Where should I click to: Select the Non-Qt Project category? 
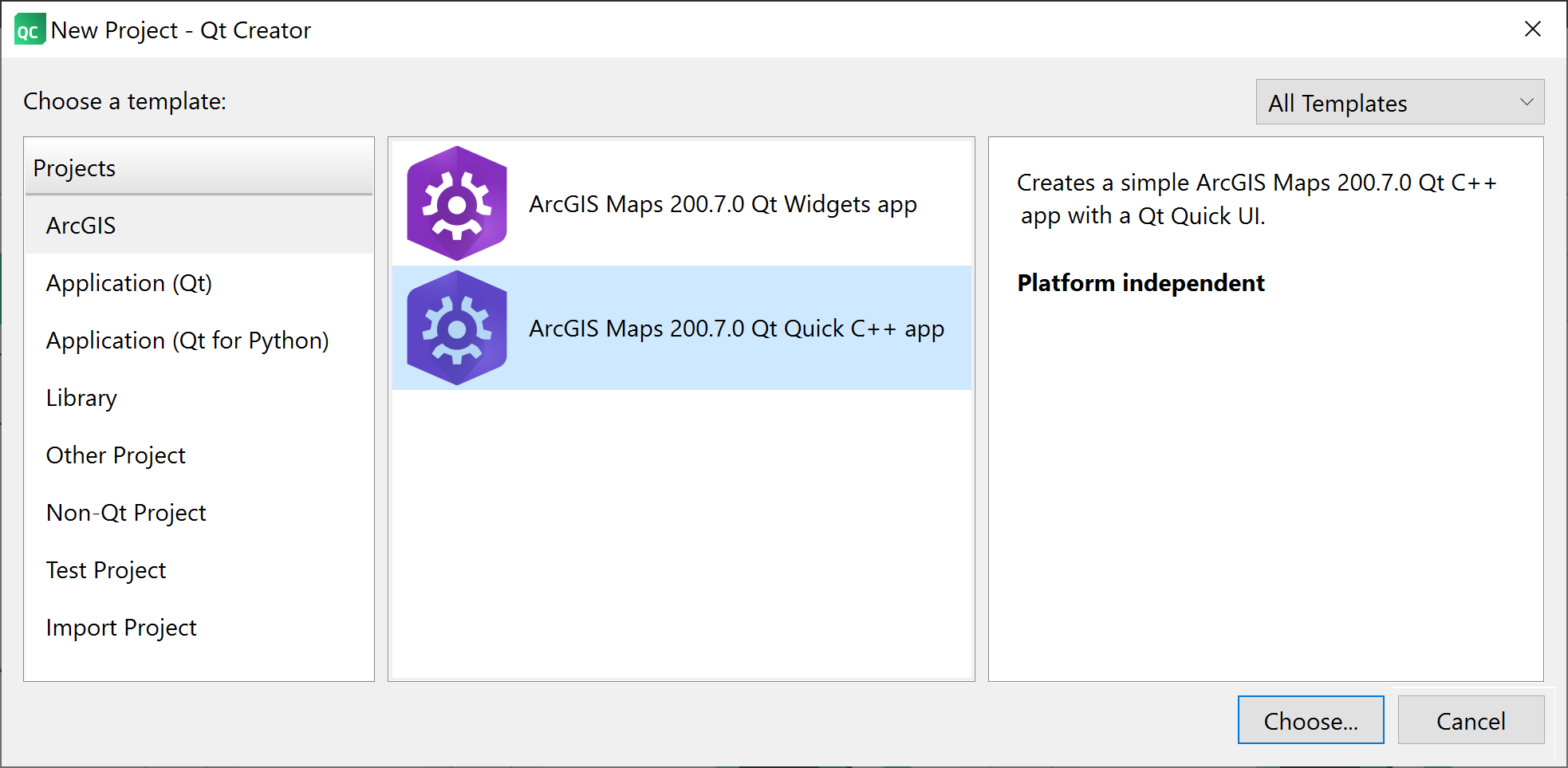(126, 513)
